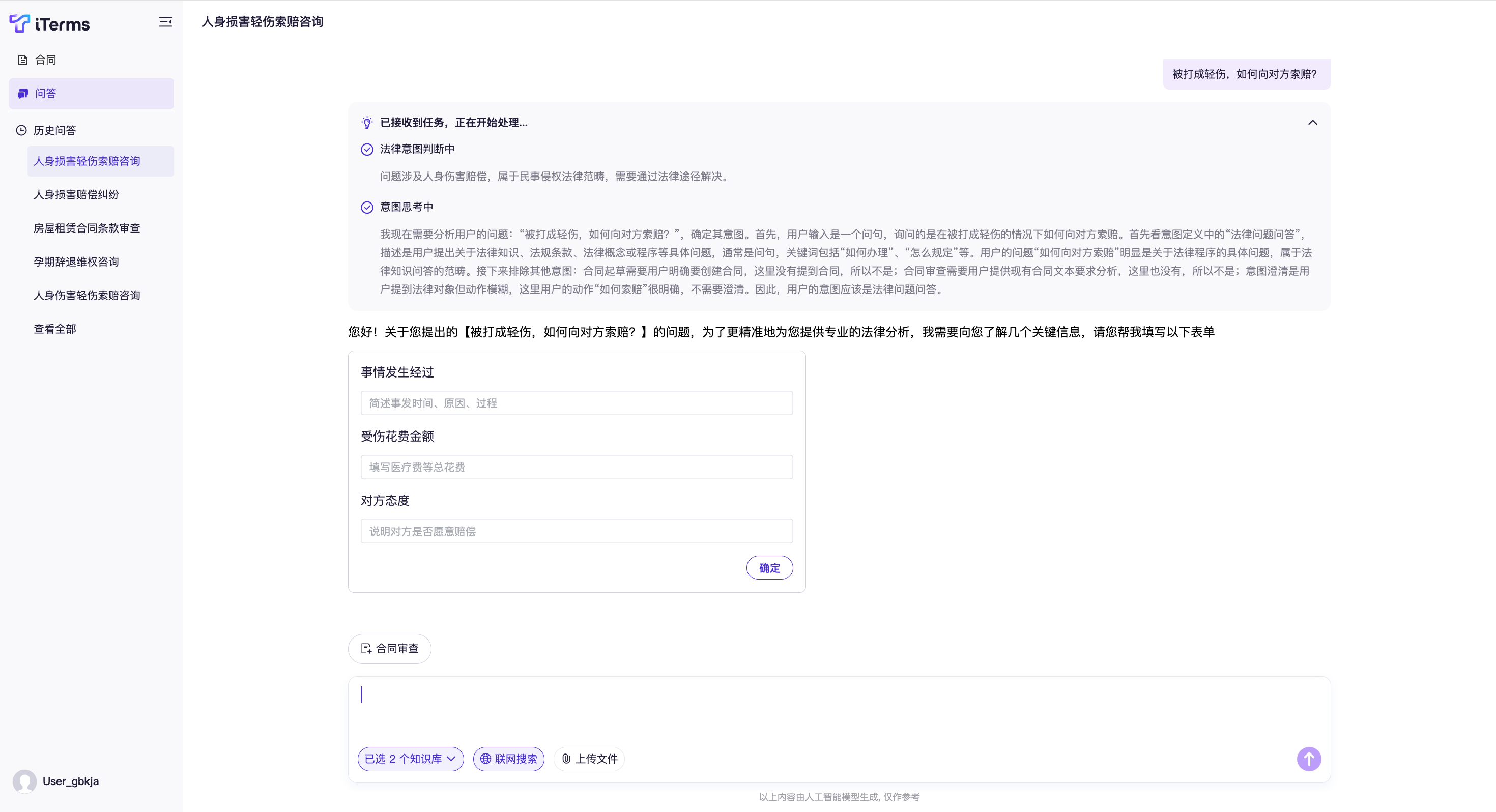Collapse the sidebar with the menu icon

[165, 22]
